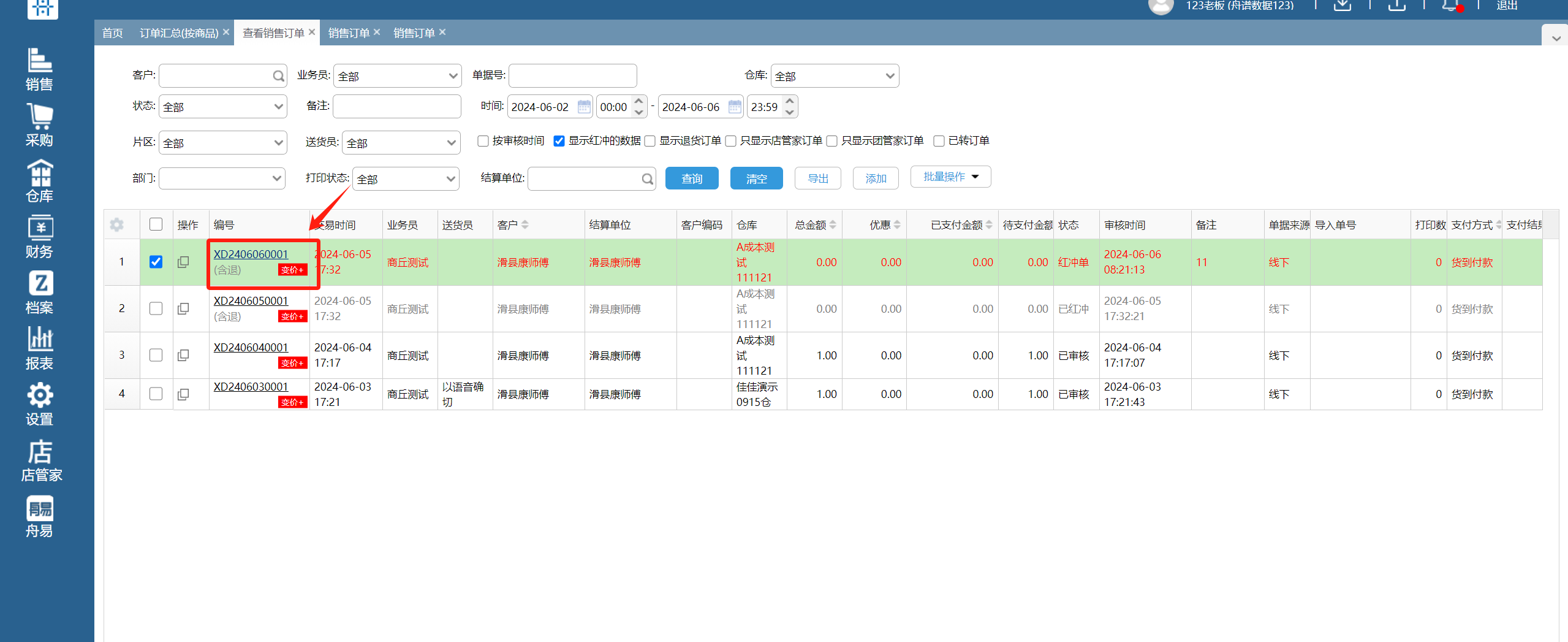
Task: Click the table column settings gear
Action: pos(116,225)
